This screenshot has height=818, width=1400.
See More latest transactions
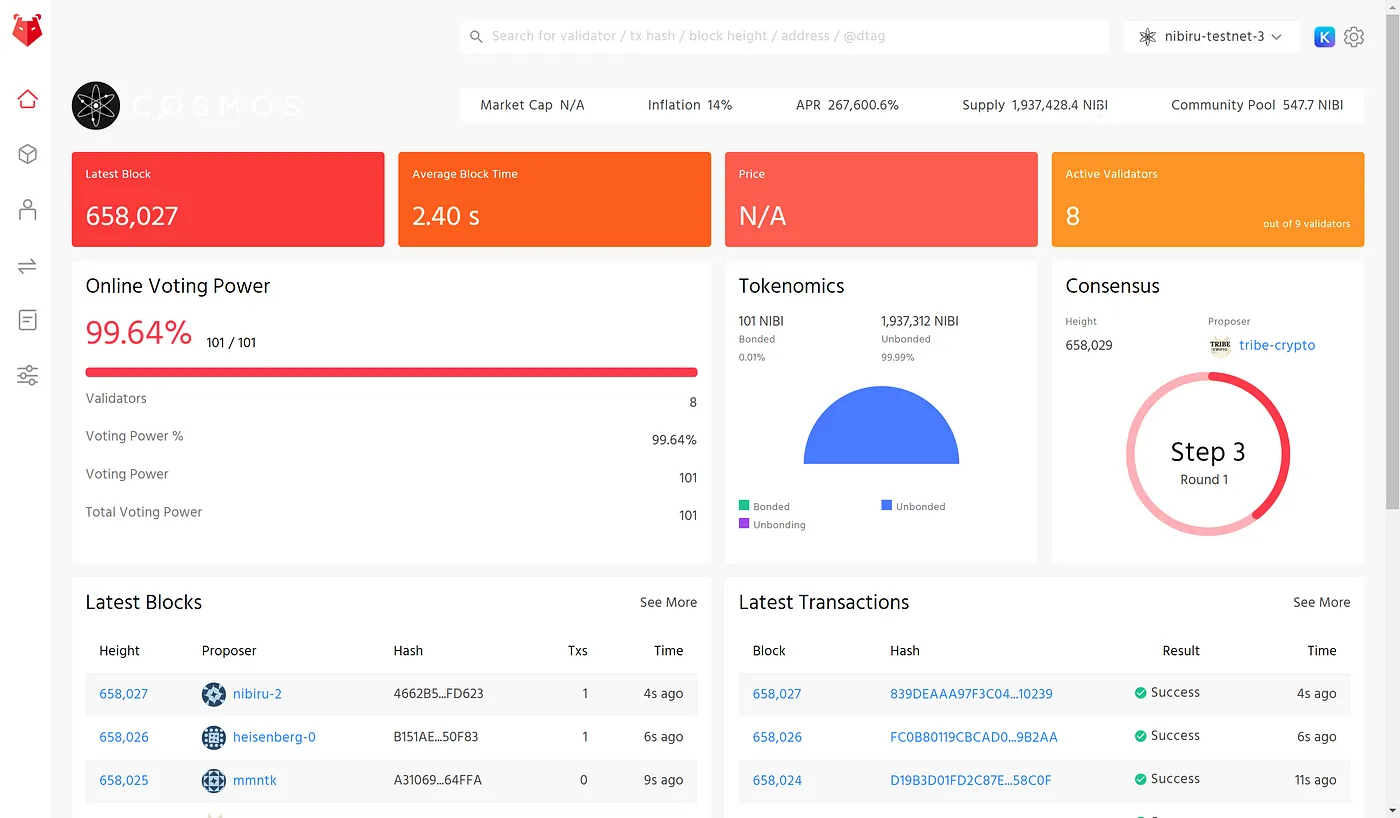pyautogui.click(x=1321, y=603)
